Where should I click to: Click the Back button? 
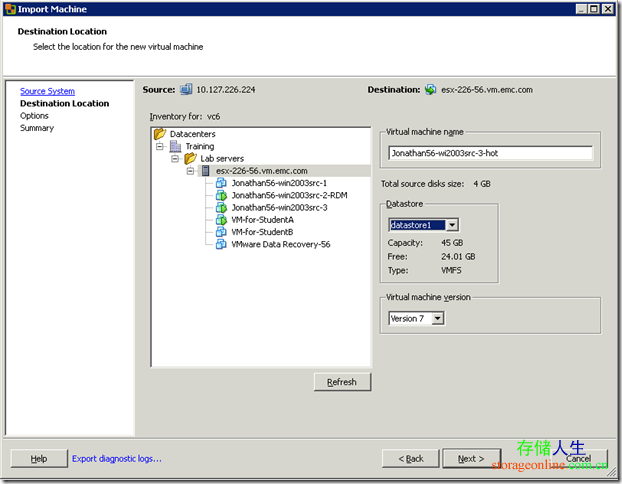tap(411, 459)
